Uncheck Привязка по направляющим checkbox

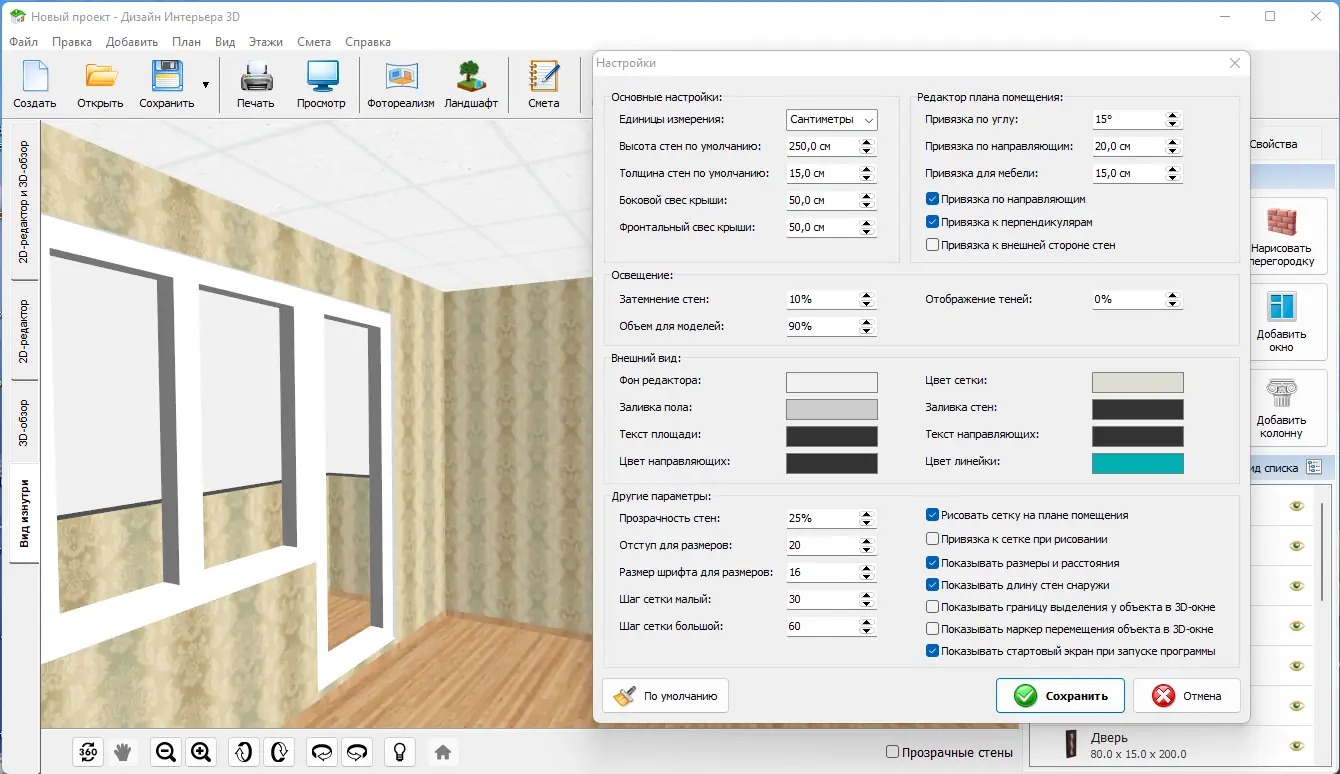(933, 199)
